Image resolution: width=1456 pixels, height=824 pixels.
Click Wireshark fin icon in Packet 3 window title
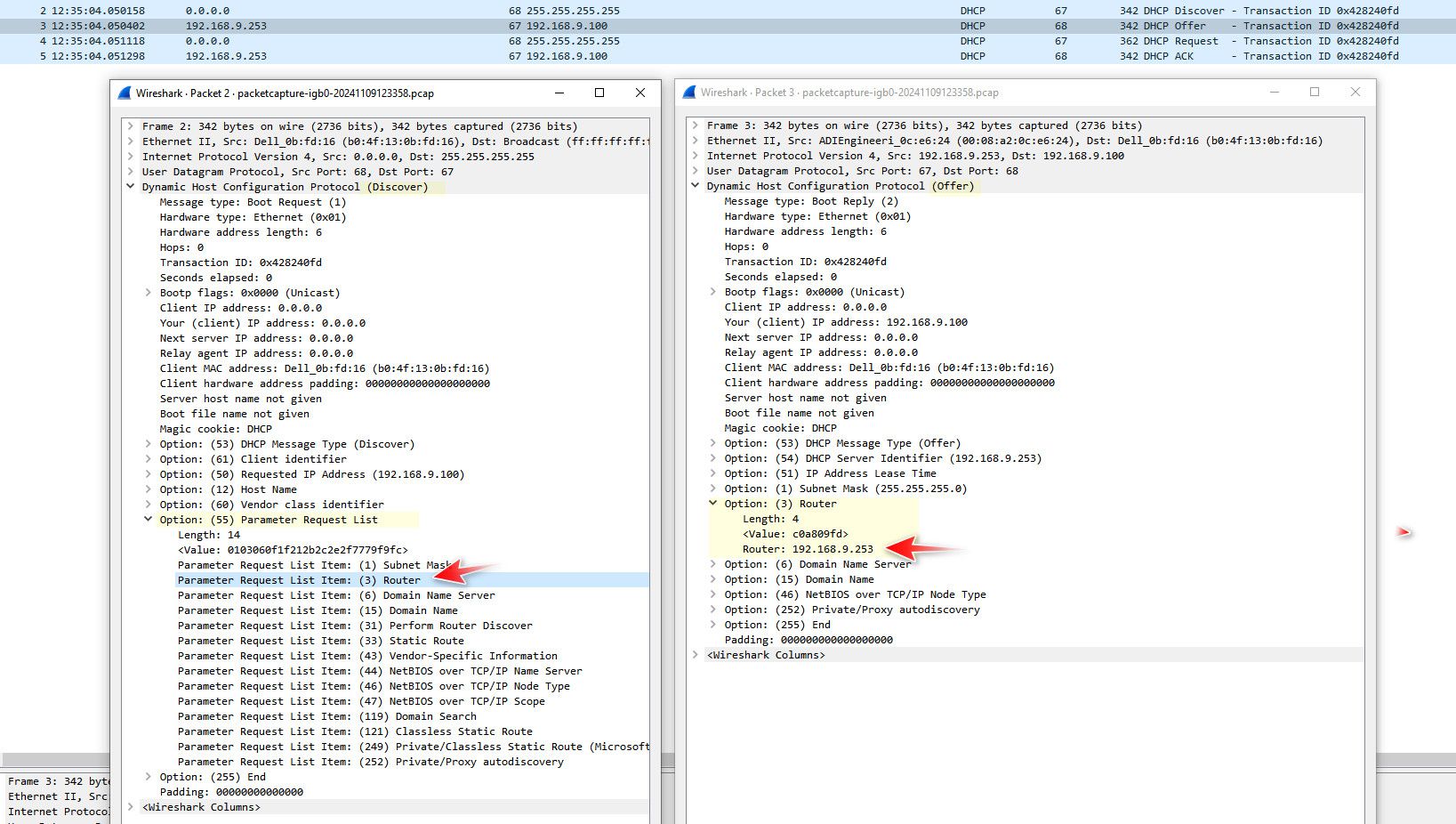689,93
